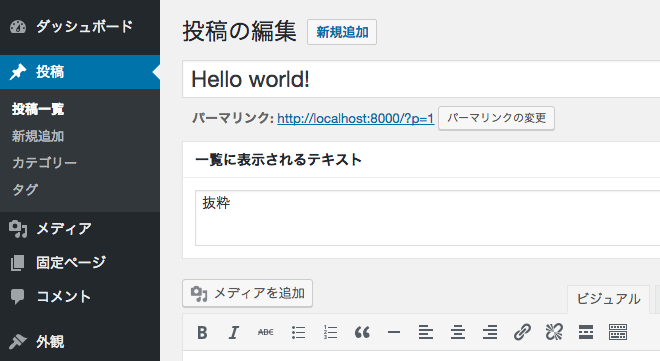This screenshot has height=361, width=660.
Task: Remove link with the unlink icon
Action: [x=554, y=332]
